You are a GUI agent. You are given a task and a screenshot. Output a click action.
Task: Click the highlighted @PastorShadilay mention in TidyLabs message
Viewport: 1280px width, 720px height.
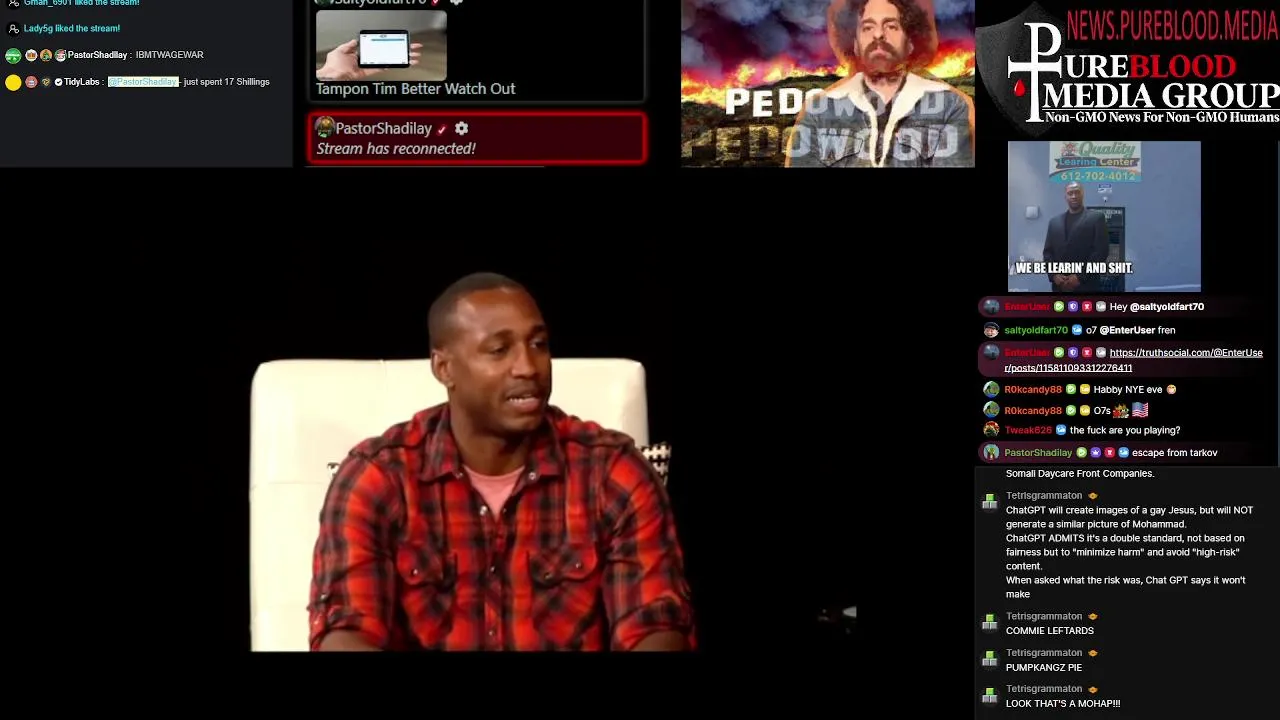pos(143,82)
